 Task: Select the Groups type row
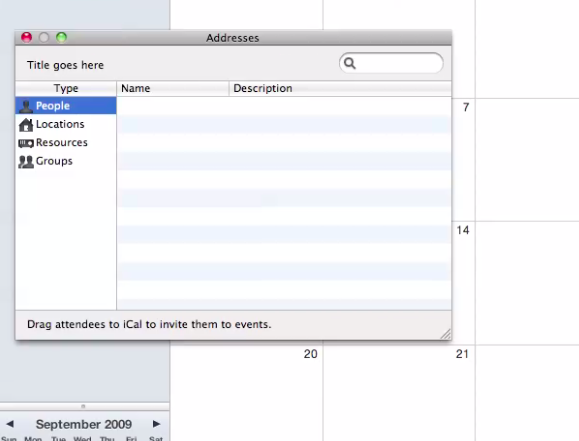(66, 161)
